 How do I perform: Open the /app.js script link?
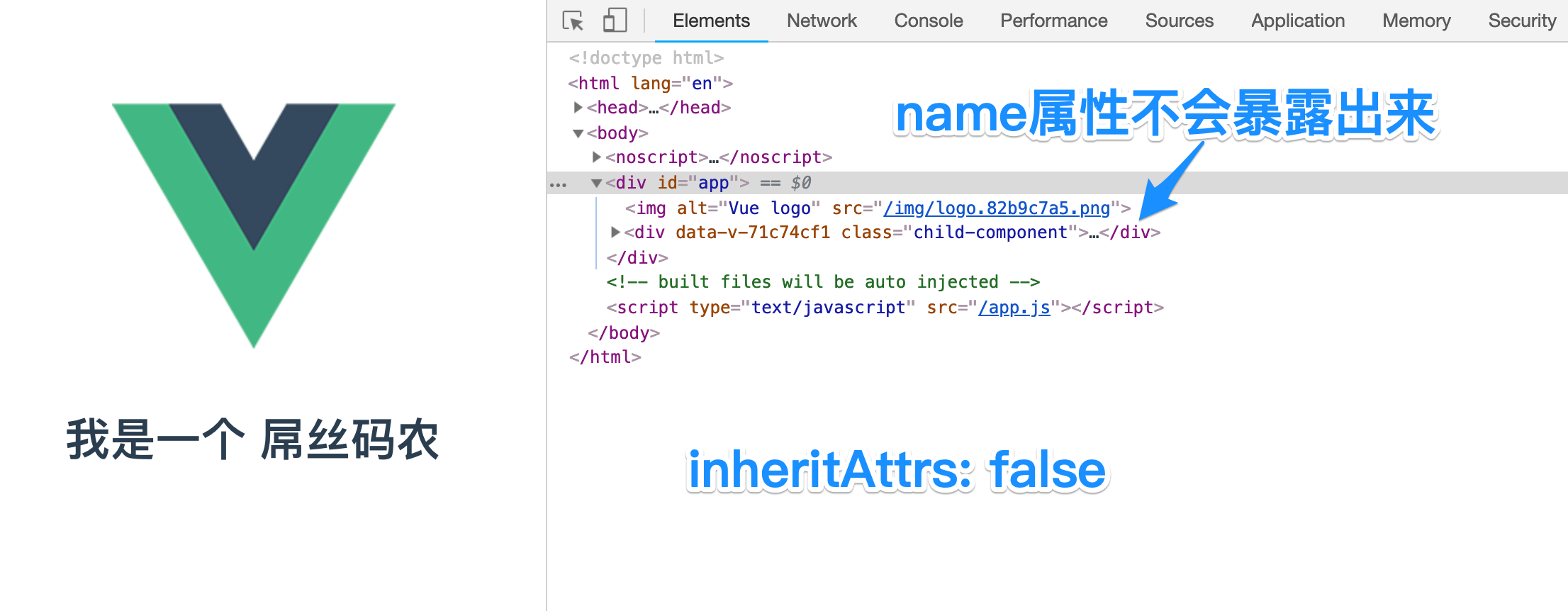pyautogui.click(x=1014, y=307)
